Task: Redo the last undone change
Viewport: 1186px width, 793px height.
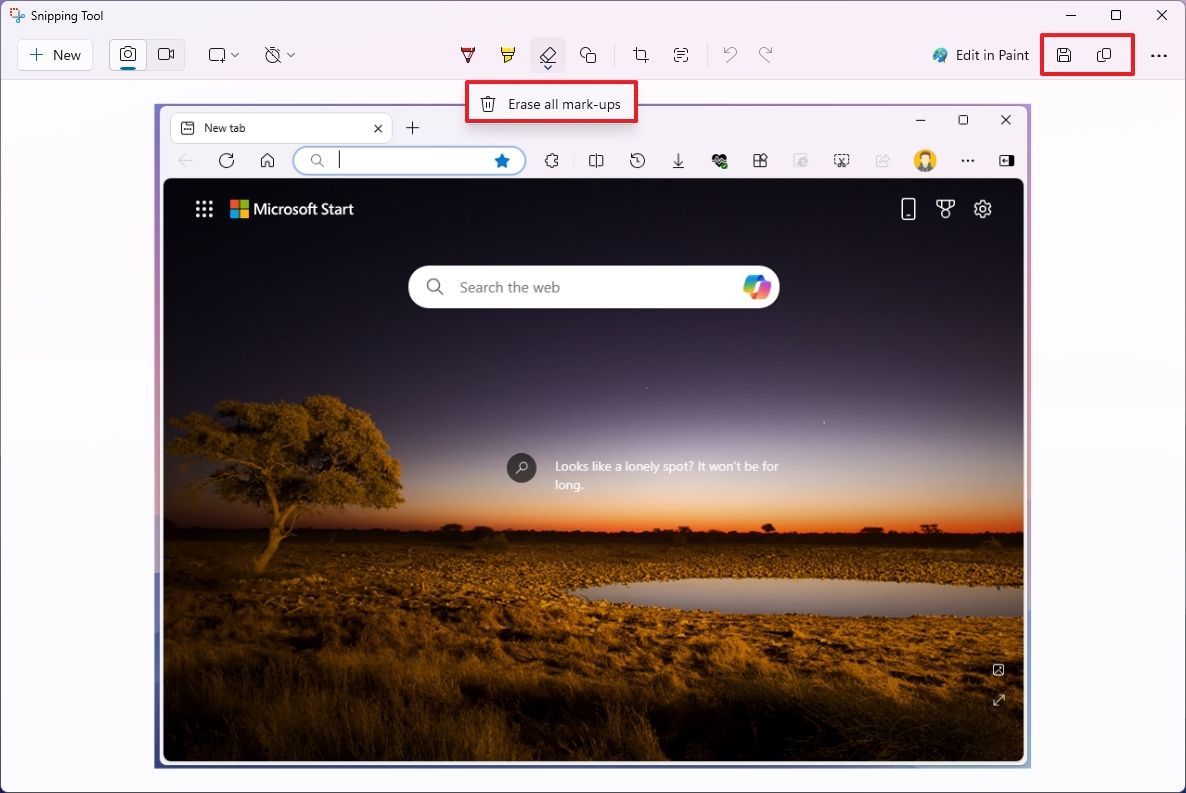Action: tap(765, 55)
